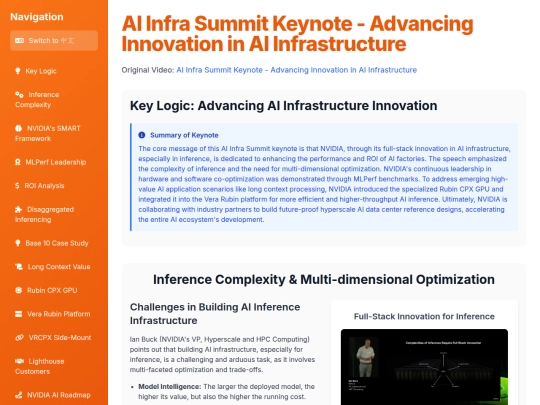Open Rubin CPX GPU section

click(54, 290)
